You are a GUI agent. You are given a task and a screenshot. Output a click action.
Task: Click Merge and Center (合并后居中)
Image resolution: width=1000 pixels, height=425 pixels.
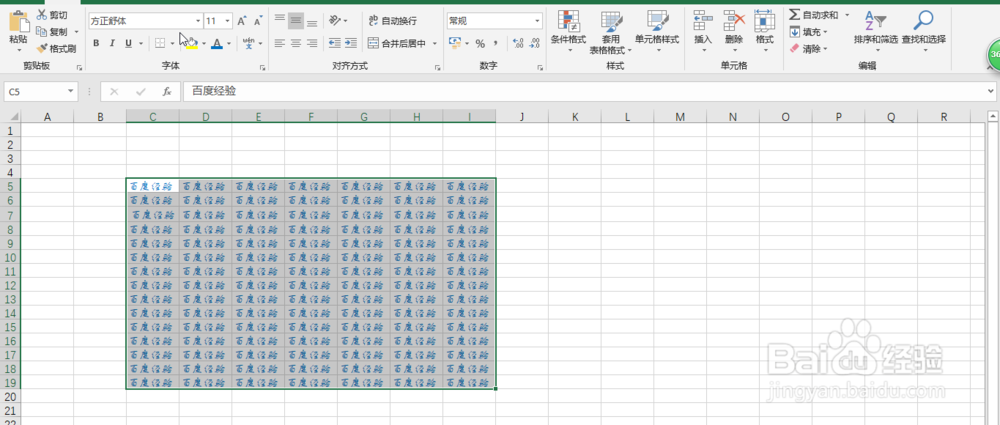coord(397,43)
